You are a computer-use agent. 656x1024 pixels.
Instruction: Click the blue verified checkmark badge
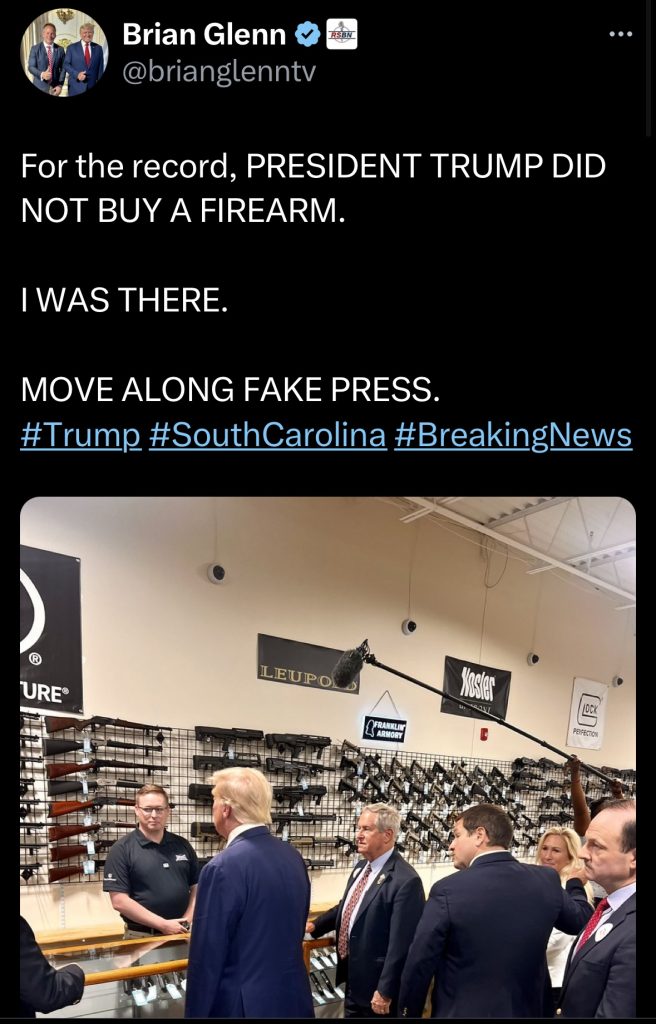coord(308,35)
